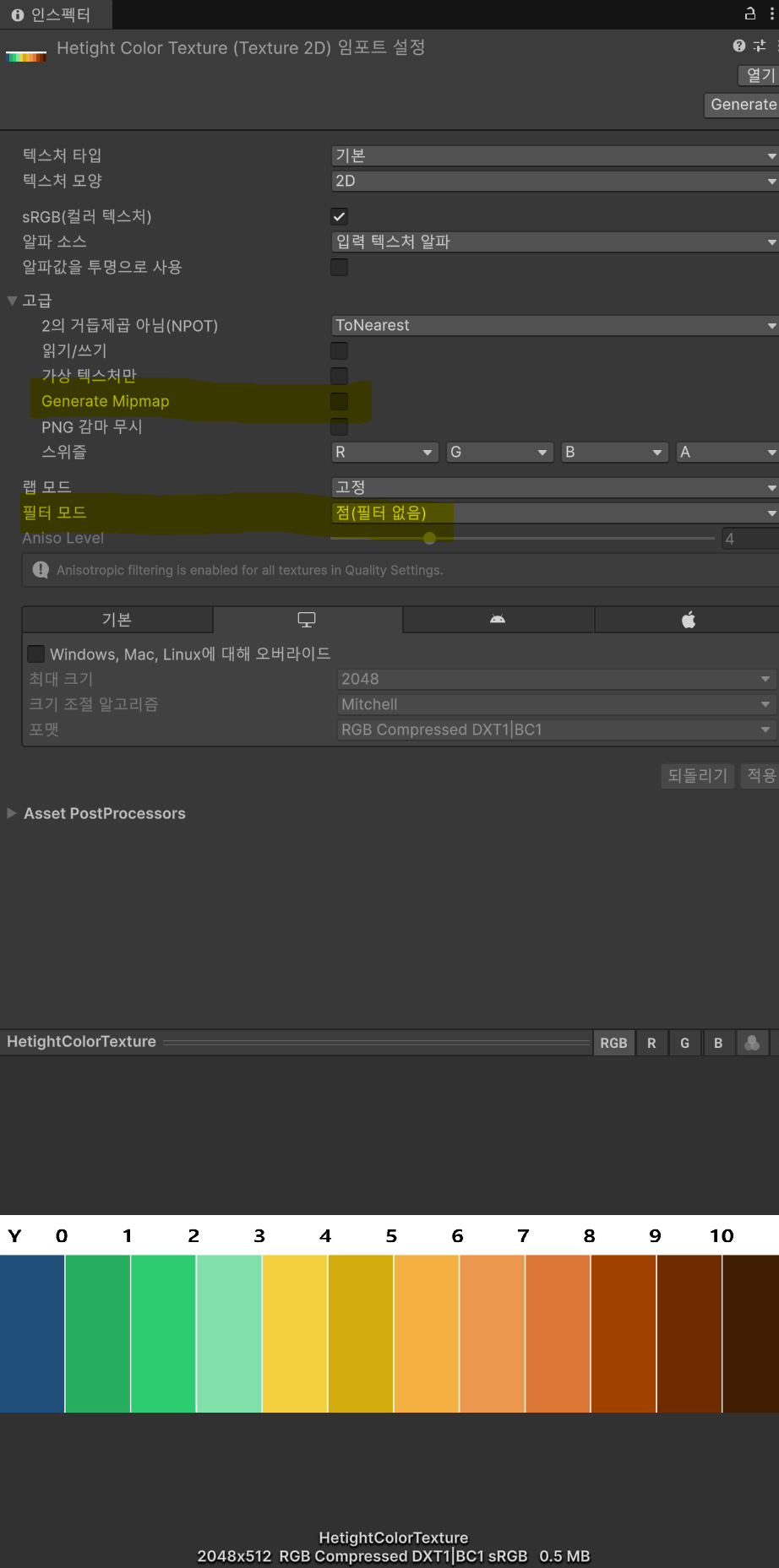This screenshot has height=1568, width=779.
Task: Click the Generate Mipmap label
Action: [x=106, y=401]
